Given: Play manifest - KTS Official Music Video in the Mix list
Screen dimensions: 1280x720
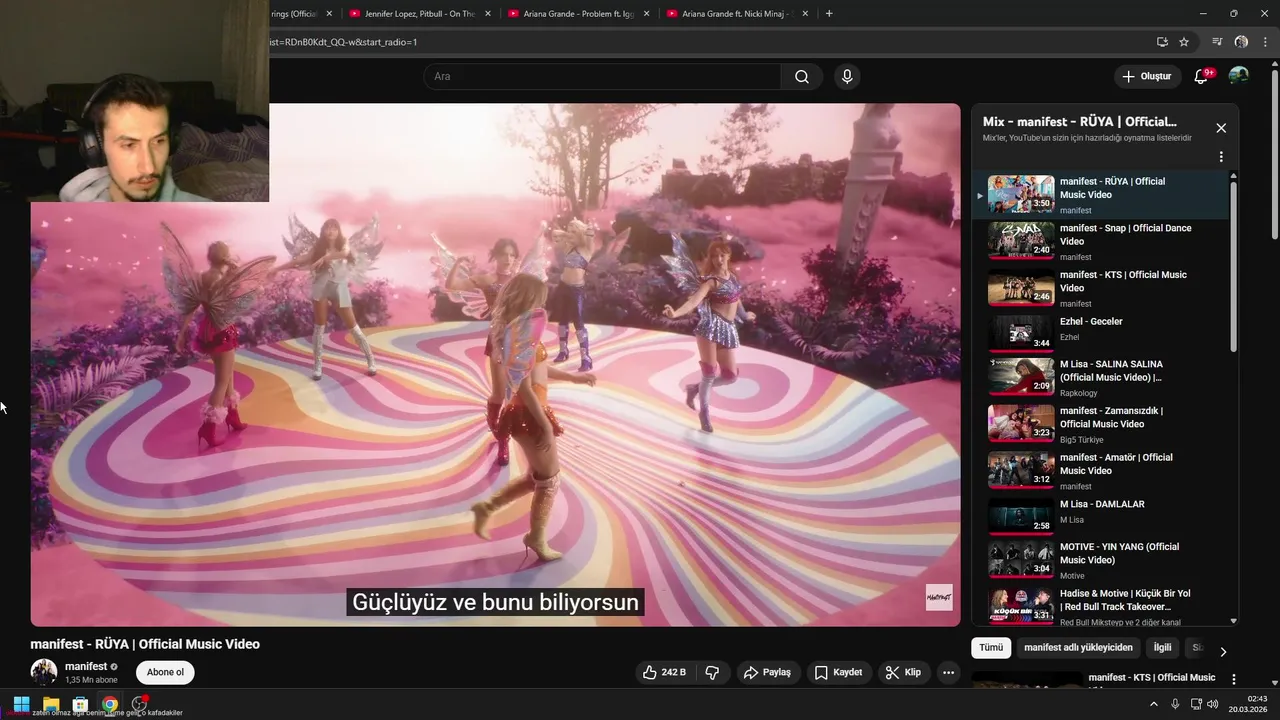Looking at the screenshot, I should pyautogui.click(x=1100, y=288).
